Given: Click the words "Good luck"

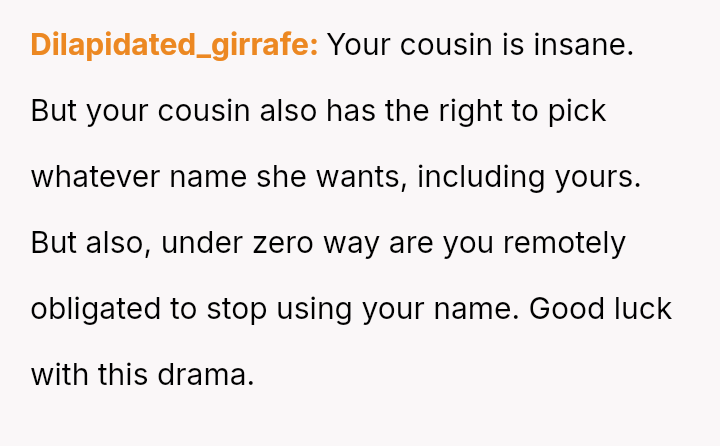Looking at the screenshot, I should (x=600, y=309).
